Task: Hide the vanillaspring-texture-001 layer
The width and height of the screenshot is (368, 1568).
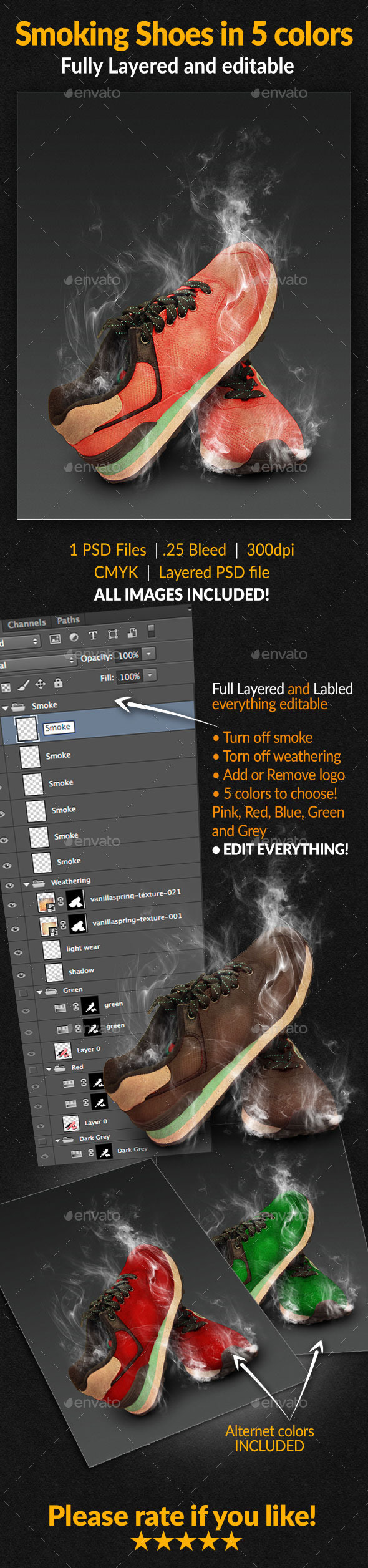Action: [x=15, y=929]
